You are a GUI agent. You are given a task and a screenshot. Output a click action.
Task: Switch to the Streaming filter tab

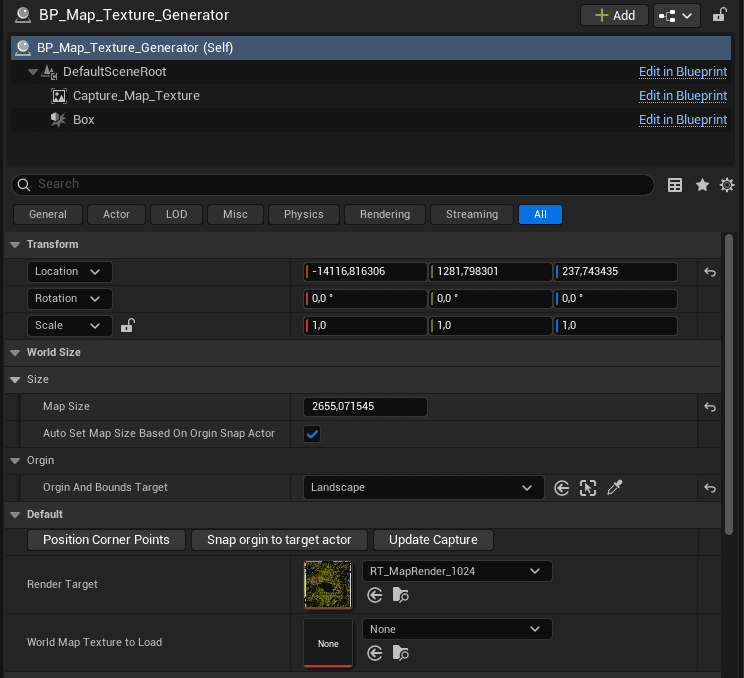pyautogui.click(x=472, y=214)
